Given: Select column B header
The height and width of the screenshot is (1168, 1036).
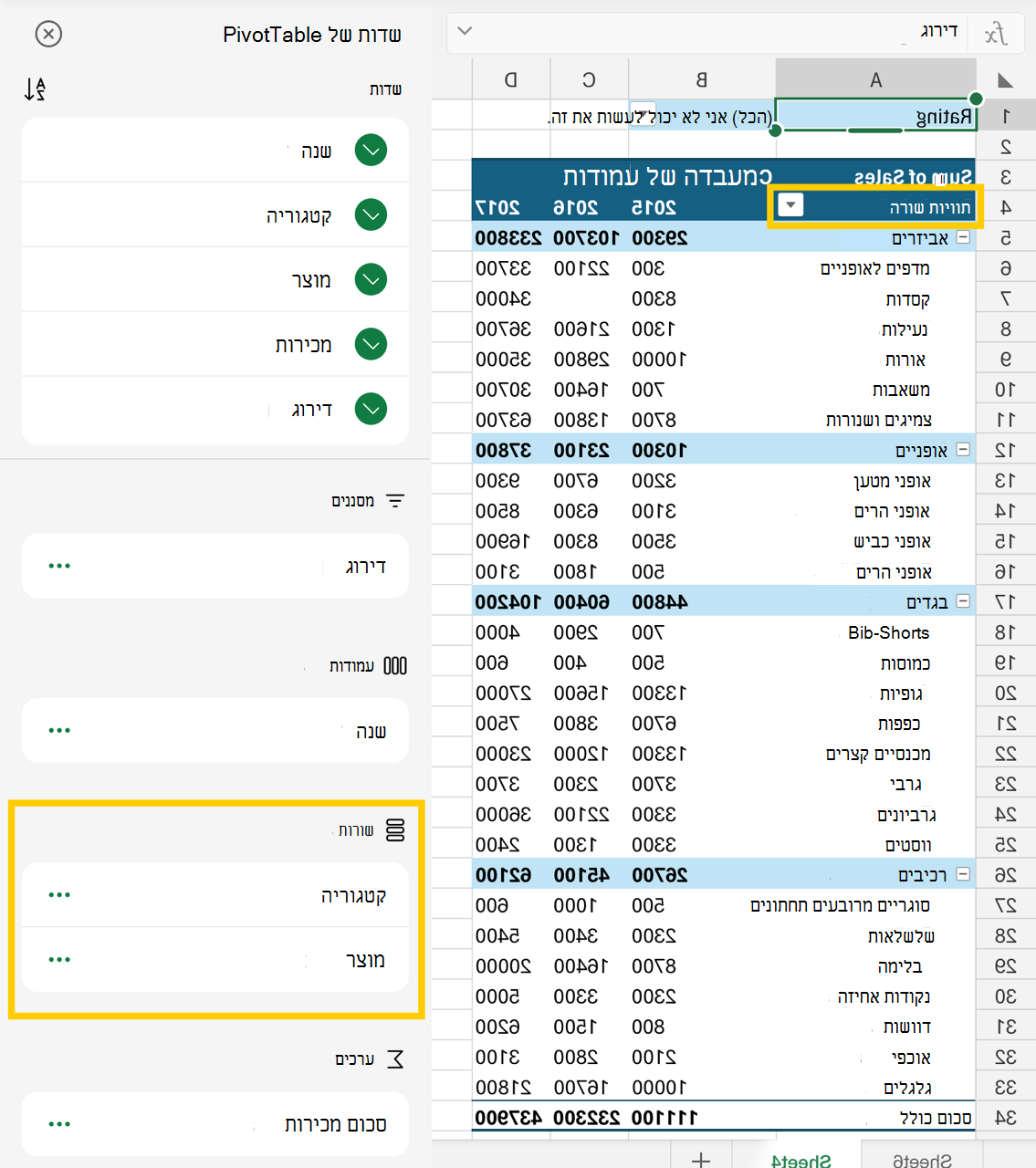Looking at the screenshot, I should pyautogui.click(x=702, y=79).
